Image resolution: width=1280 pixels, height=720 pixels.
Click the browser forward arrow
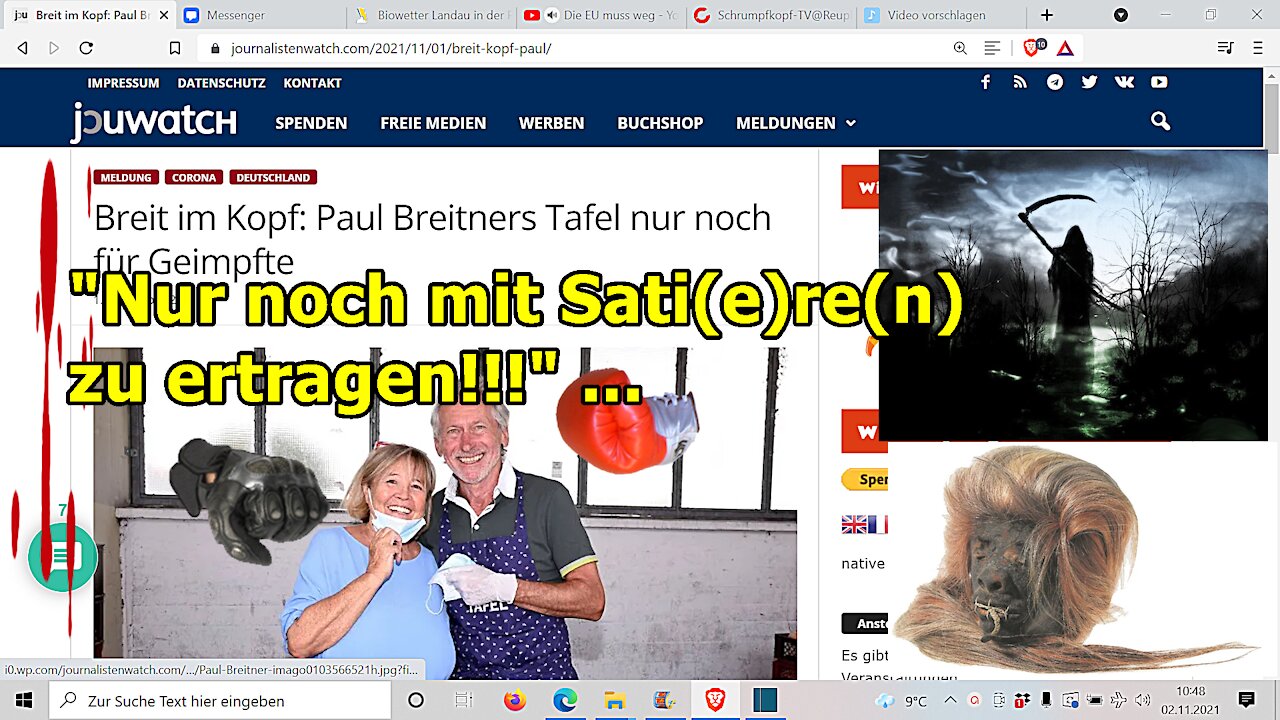pos(54,48)
